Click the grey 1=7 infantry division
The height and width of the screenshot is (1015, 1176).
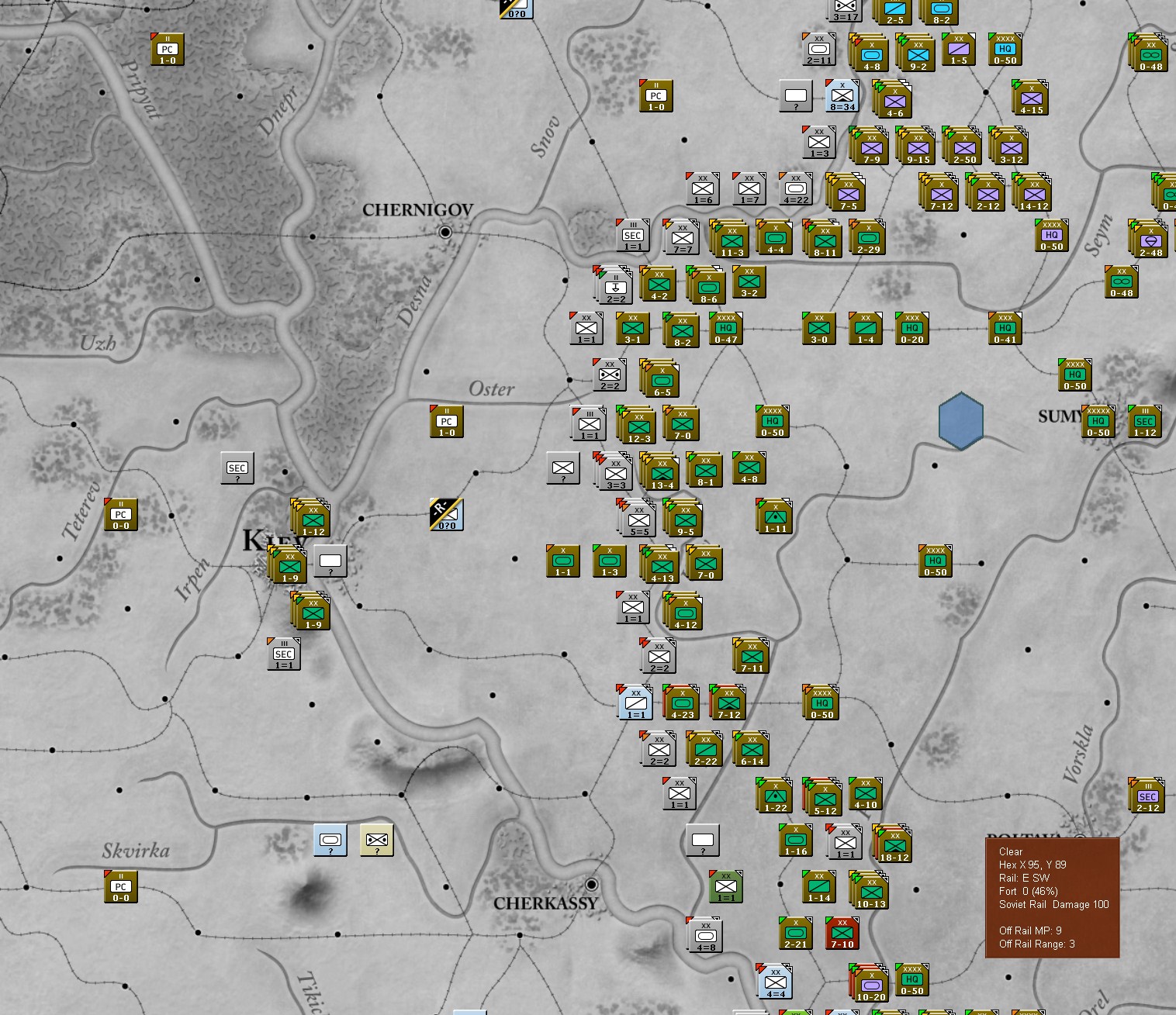tap(749, 189)
